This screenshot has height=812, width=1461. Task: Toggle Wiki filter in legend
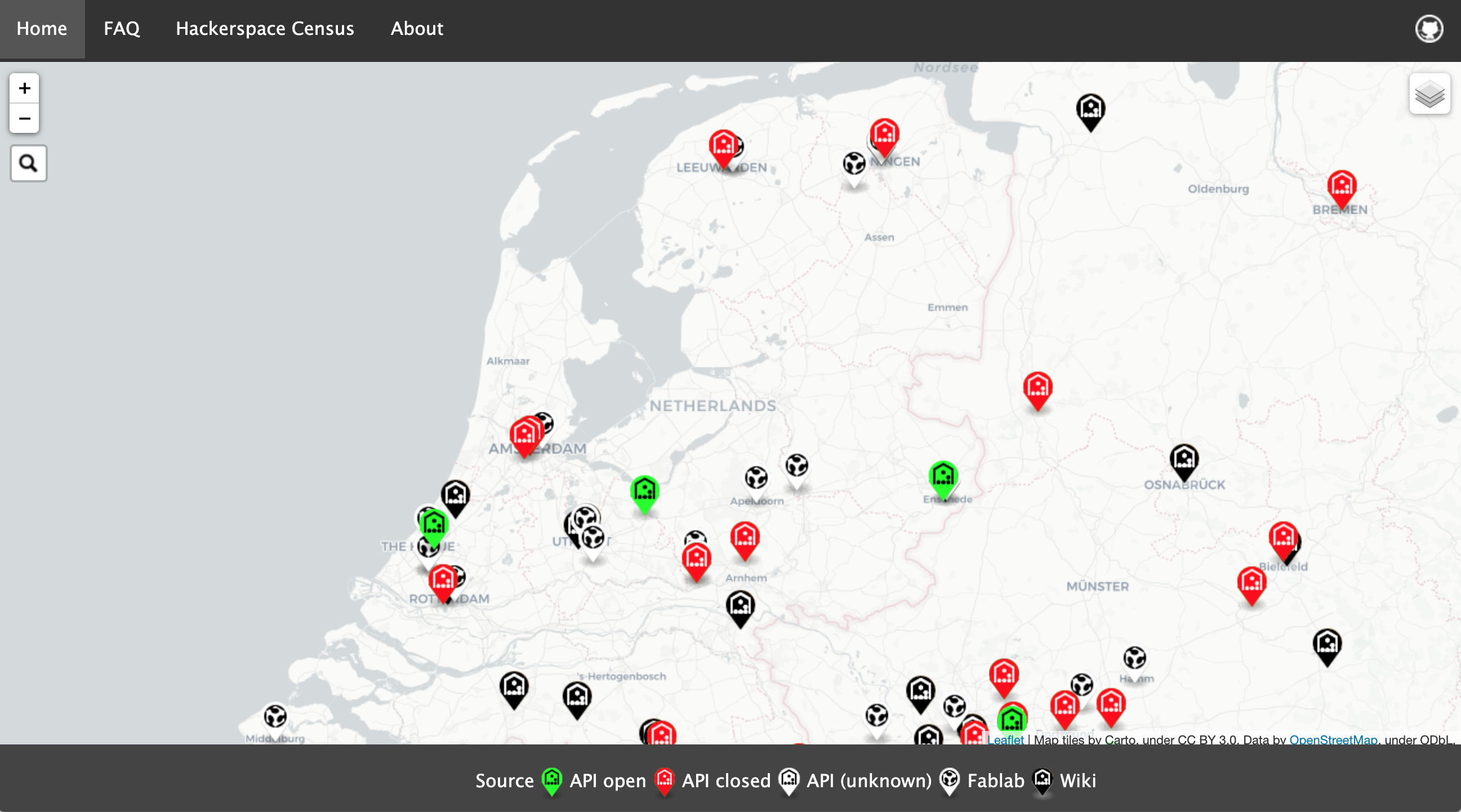1077,781
